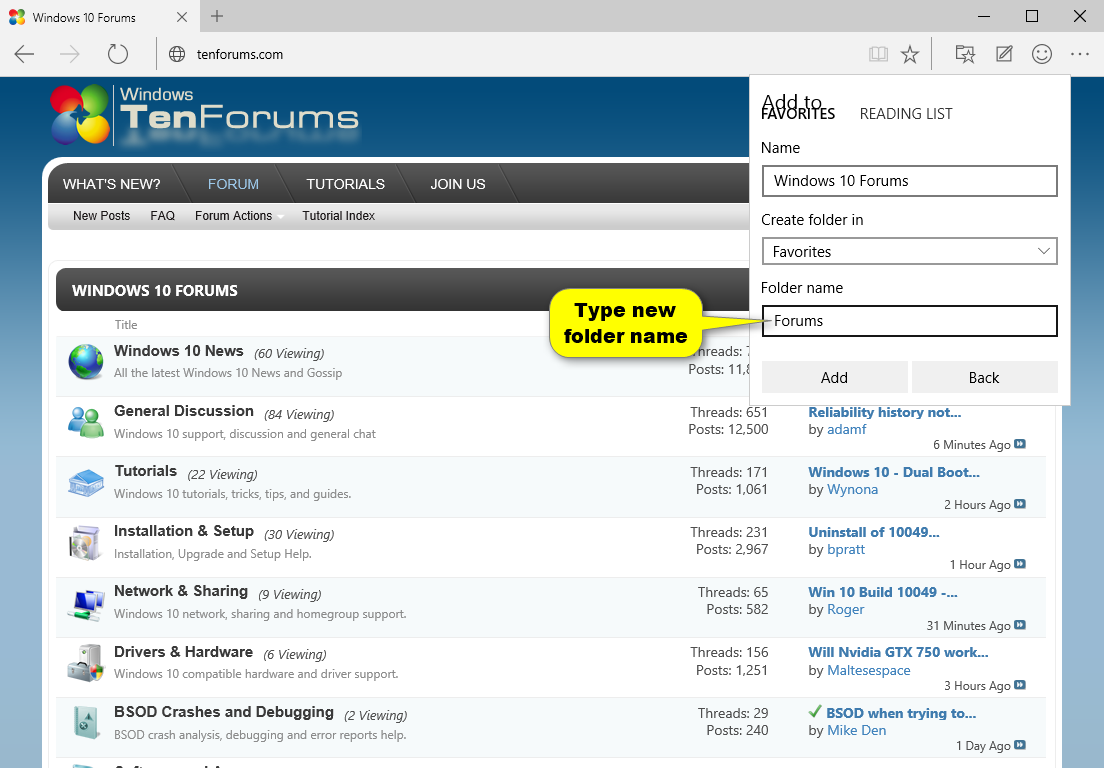Viewport: 1104px width, 768px height.
Task: Click the BSOD Crashes forum icon
Action: pyautogui.click(x=86, y=723)
